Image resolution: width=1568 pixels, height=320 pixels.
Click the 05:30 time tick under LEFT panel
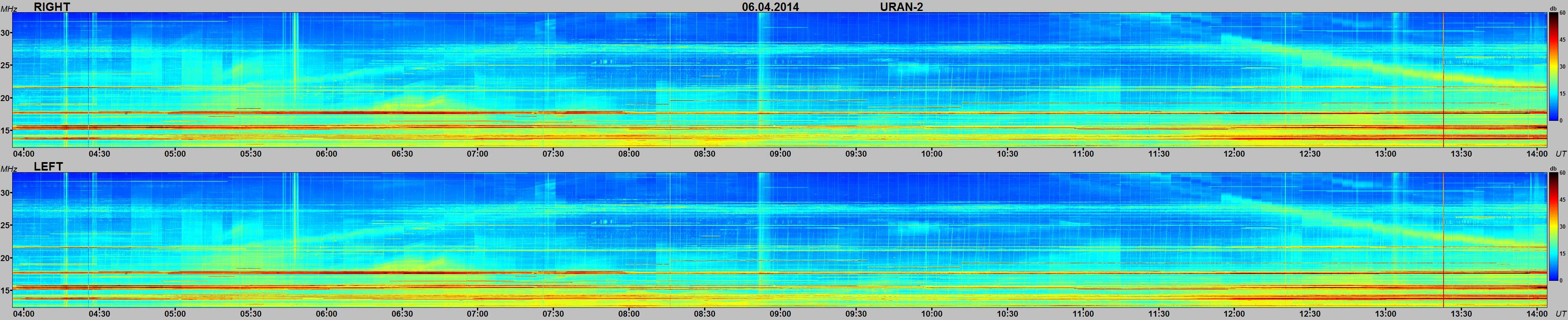coord(251,314)
